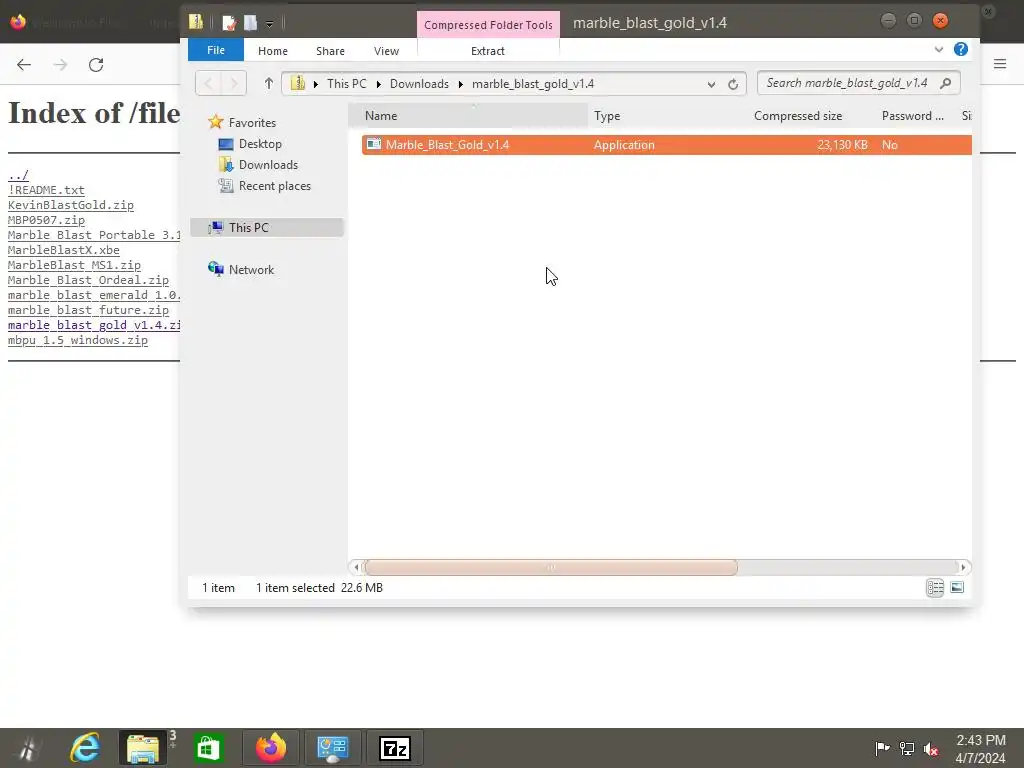Click the horizontal scrollbar thumb

[551, 568]
